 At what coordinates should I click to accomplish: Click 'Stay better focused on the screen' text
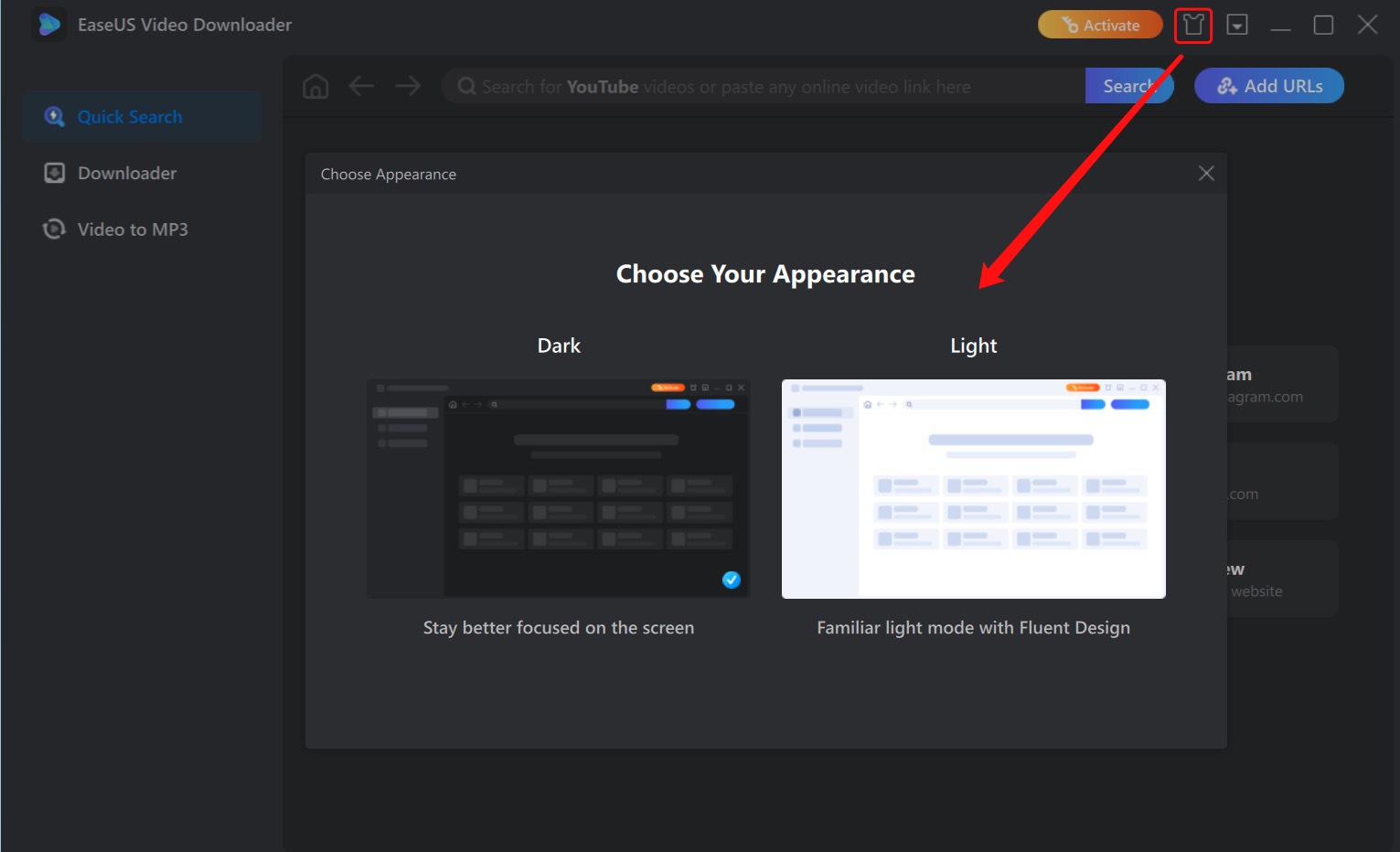click(x=559, y=628)
